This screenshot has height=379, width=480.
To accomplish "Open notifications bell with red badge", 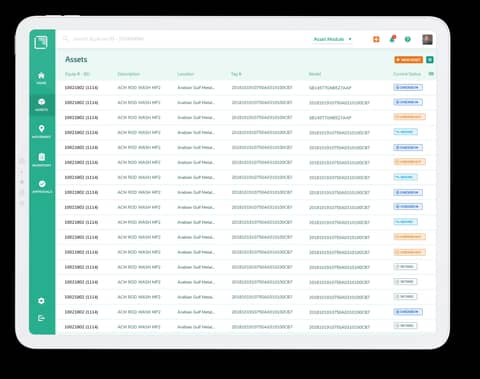I will pos(392,39).
